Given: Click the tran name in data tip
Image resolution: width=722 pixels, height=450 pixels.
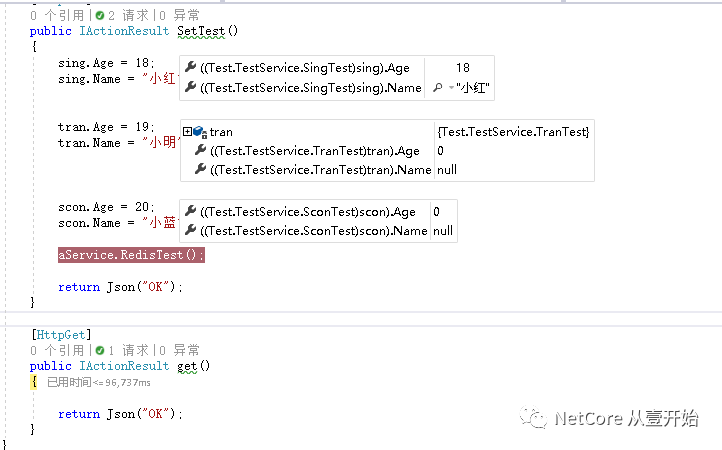Looking at the screenshot, I should pyautogui.click(x=221, y=132).
